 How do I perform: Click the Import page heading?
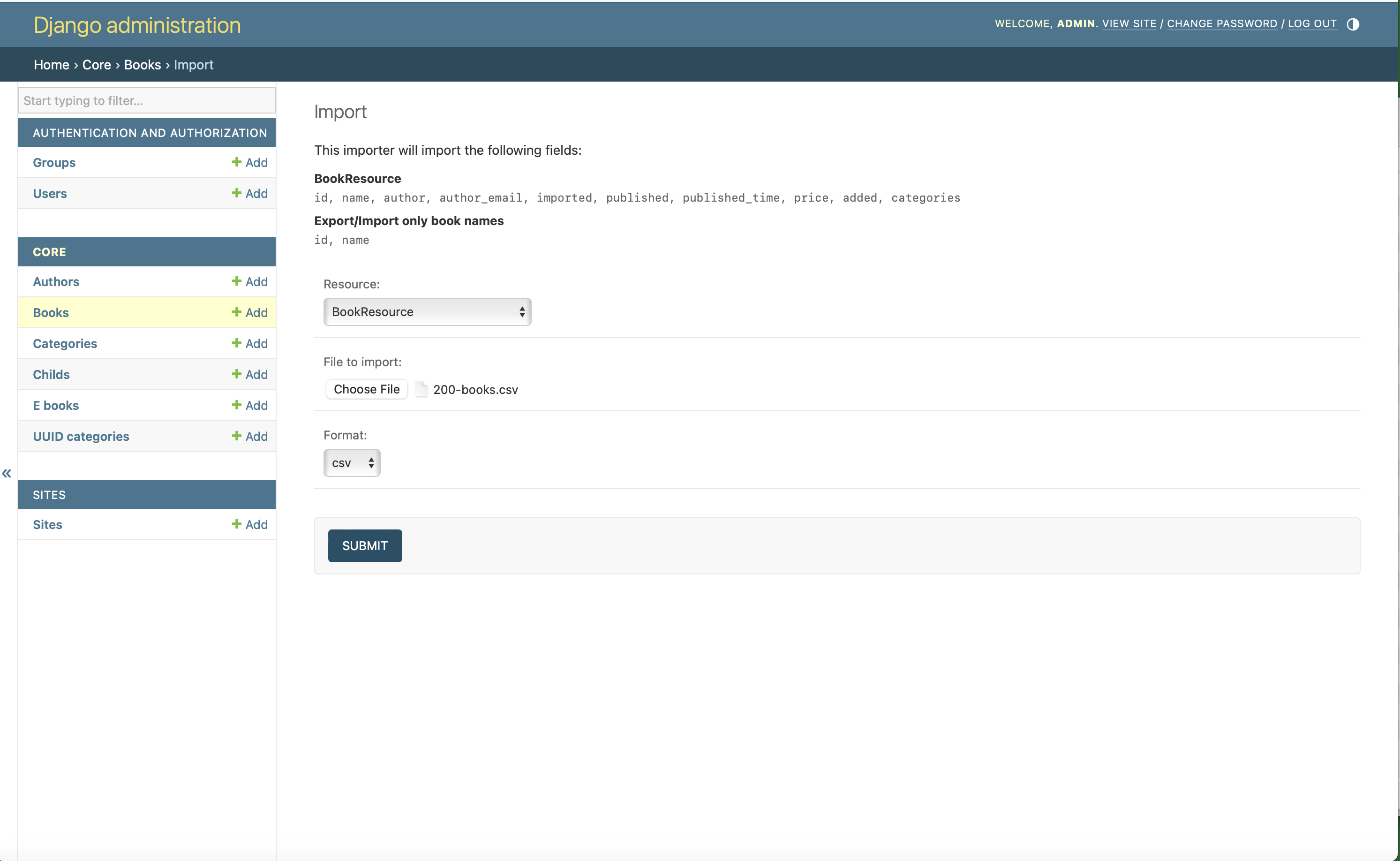[x=340, y=112]
